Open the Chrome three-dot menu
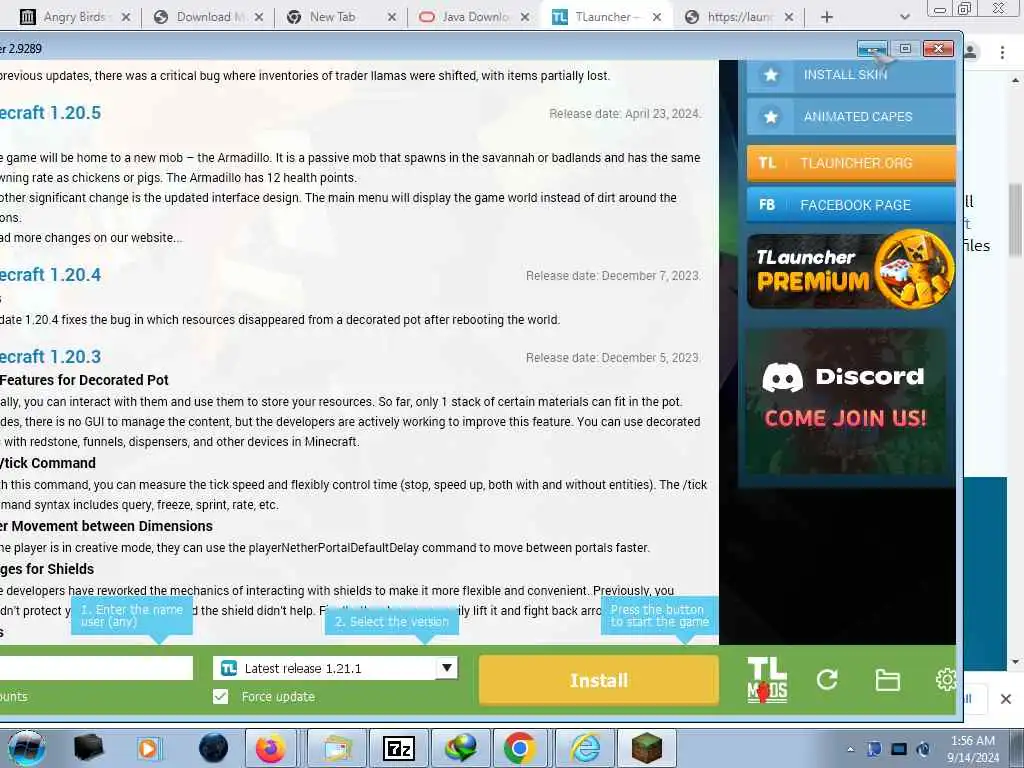1024x768 pixels. (x=1002, y=52)
